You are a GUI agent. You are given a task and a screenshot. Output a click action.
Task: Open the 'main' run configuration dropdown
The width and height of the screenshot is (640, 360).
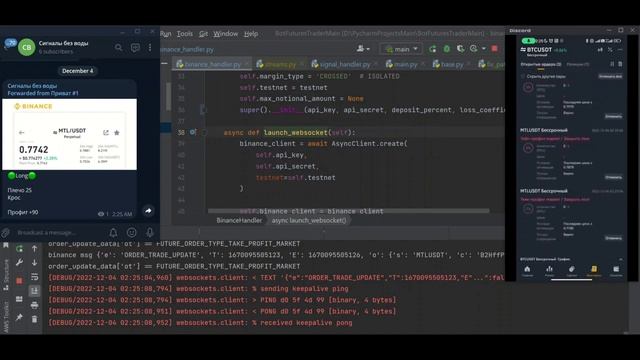coord(402,49)
